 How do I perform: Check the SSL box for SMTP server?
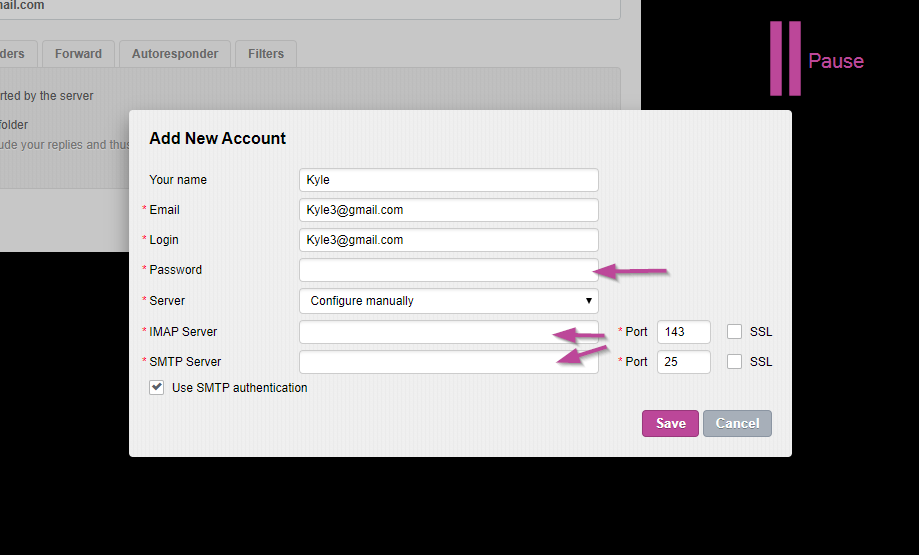coord(735,362)
